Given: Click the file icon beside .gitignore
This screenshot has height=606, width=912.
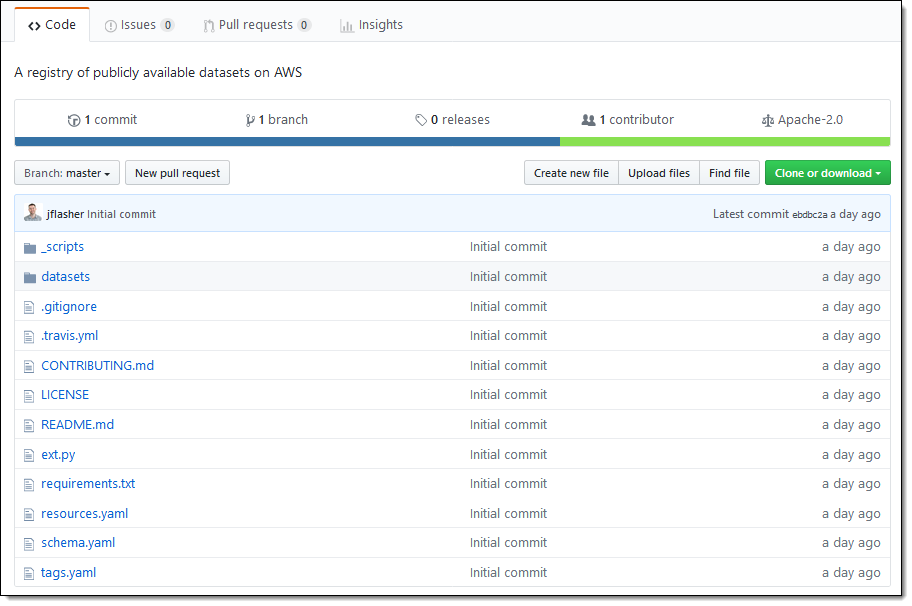Looking at the screenshot, I should pyautogui.click(x=30, y=307).
